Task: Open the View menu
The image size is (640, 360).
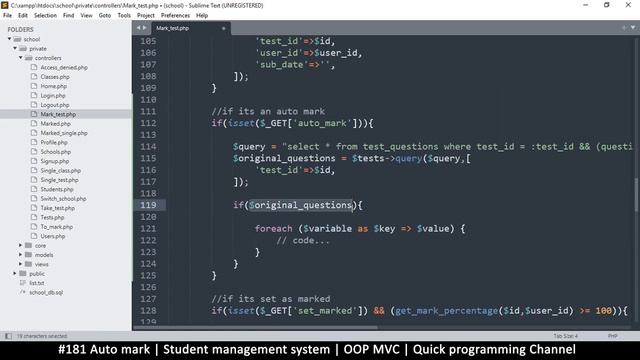Action: (x=86, y=15)
